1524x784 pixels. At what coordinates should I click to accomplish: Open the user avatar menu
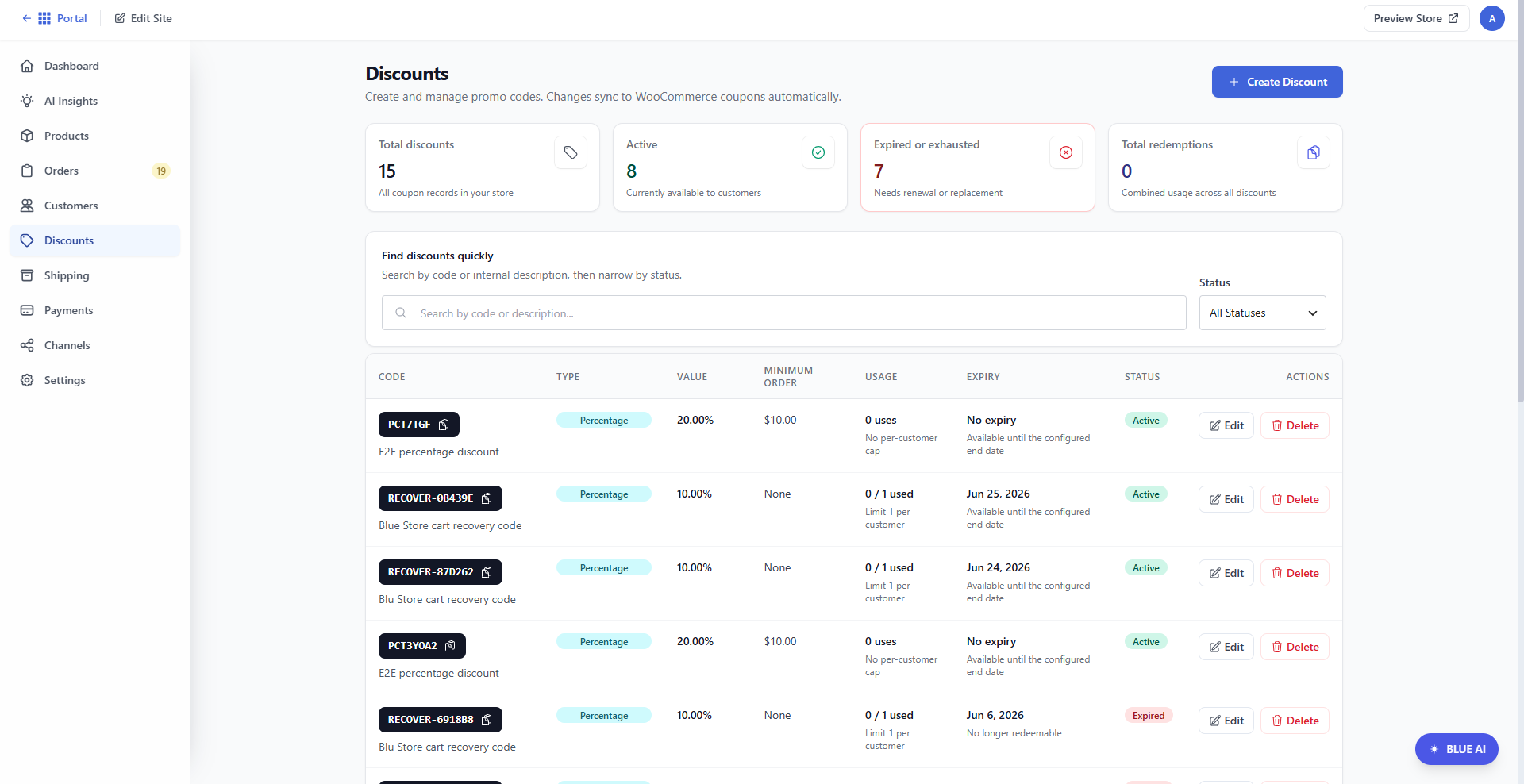[x=1492, y=18]
